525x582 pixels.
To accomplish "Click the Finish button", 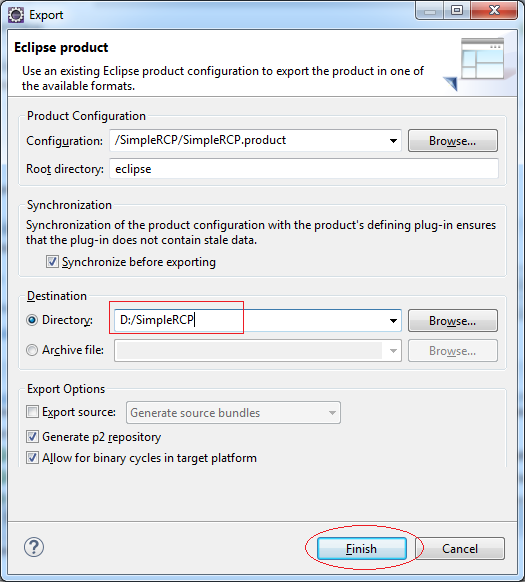I will (362, 549).
